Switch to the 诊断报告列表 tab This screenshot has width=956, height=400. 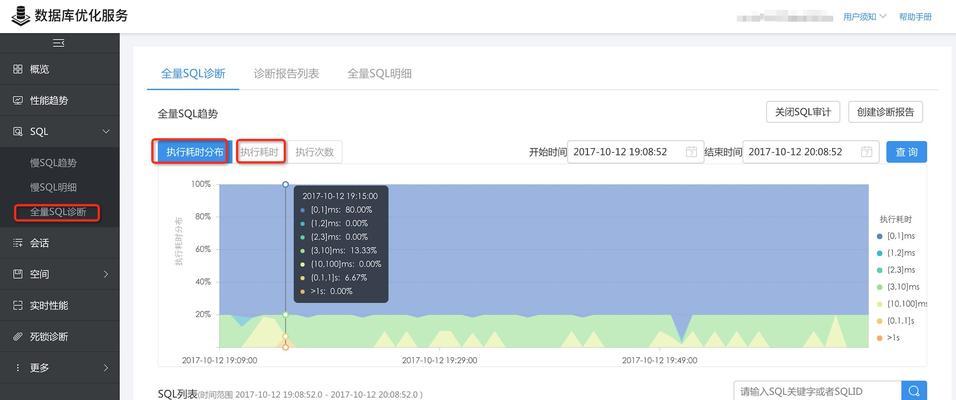click(x=287, y=74)
